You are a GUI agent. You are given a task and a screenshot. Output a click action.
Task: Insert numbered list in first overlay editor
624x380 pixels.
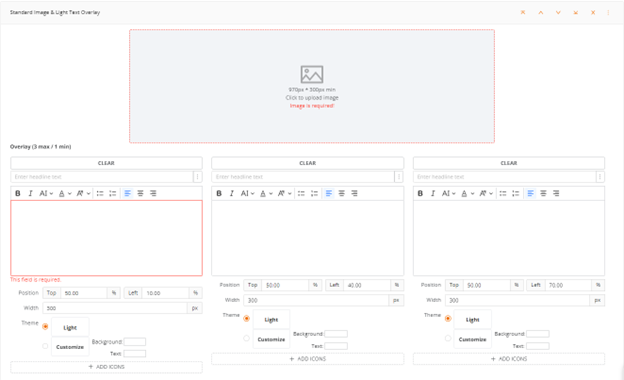(113, 193)
